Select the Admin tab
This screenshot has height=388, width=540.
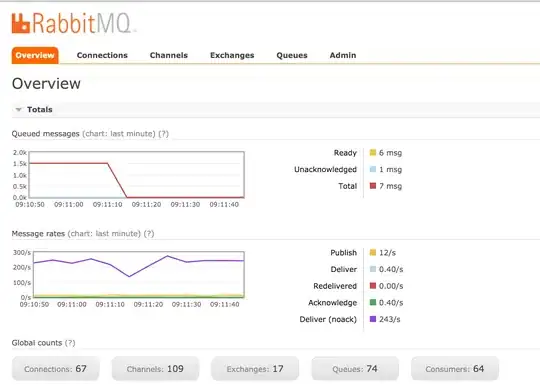click(x=343, y=55)
